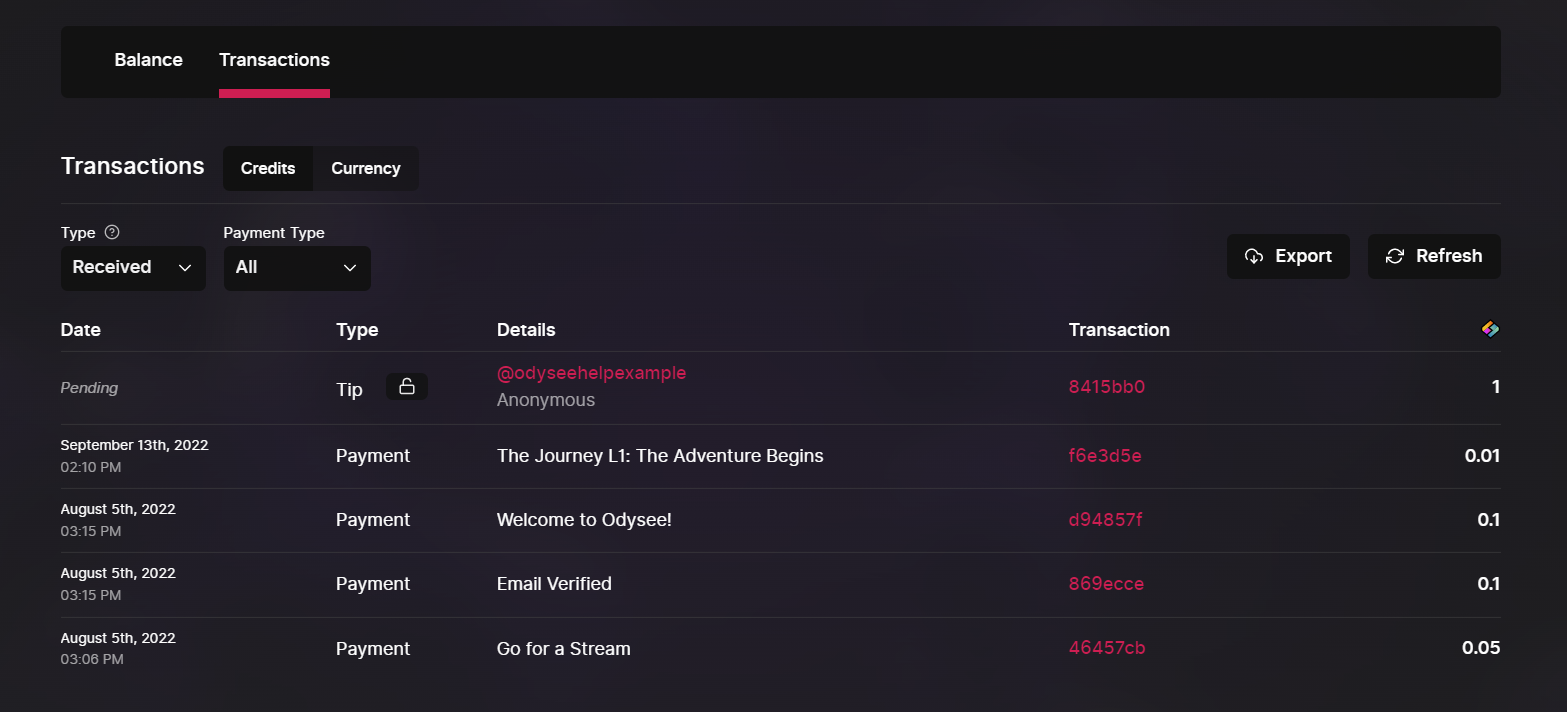This screenshot has width=1567, height=712.
Task: Click the Details column header
Action: coord(526,330)
